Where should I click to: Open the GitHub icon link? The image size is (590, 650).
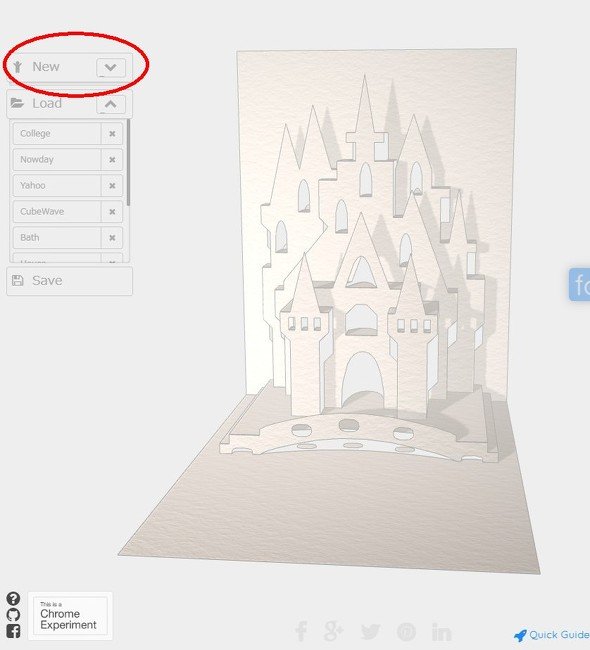click(x=13, y=615)
